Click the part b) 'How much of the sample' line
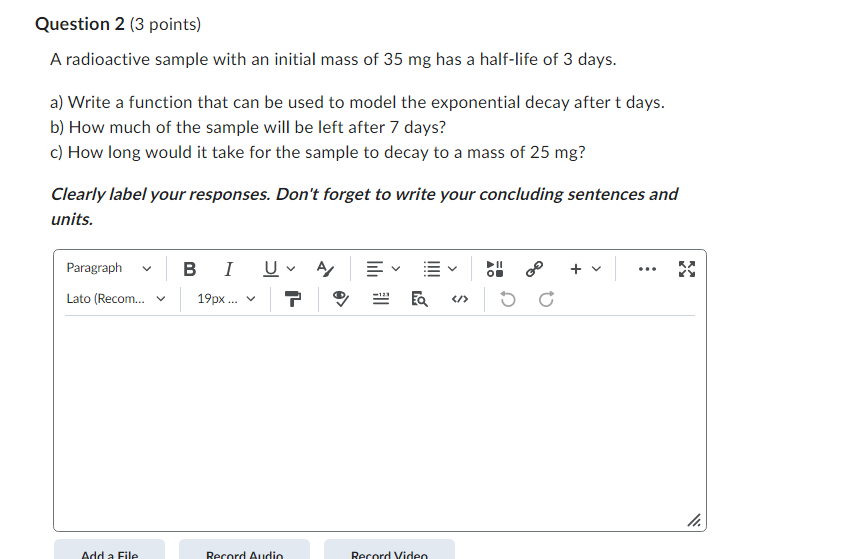The width and height of the screenshot is (850, 559). click(248, 127)
